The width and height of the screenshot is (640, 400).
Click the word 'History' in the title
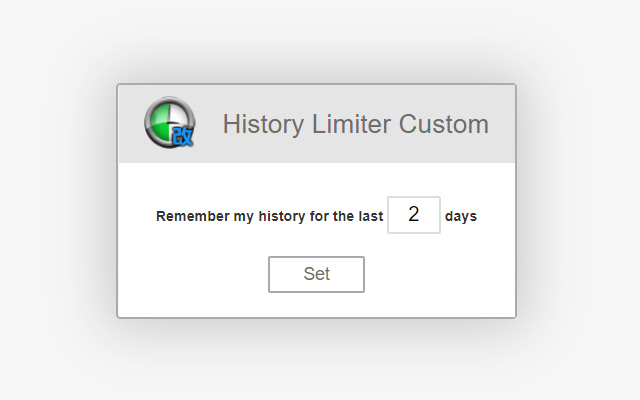[263, 124]
